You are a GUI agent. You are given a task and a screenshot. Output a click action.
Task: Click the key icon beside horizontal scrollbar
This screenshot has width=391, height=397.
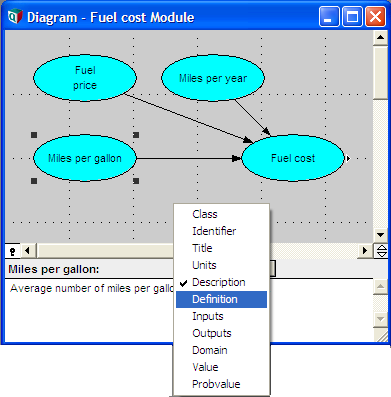coord(13,251)
